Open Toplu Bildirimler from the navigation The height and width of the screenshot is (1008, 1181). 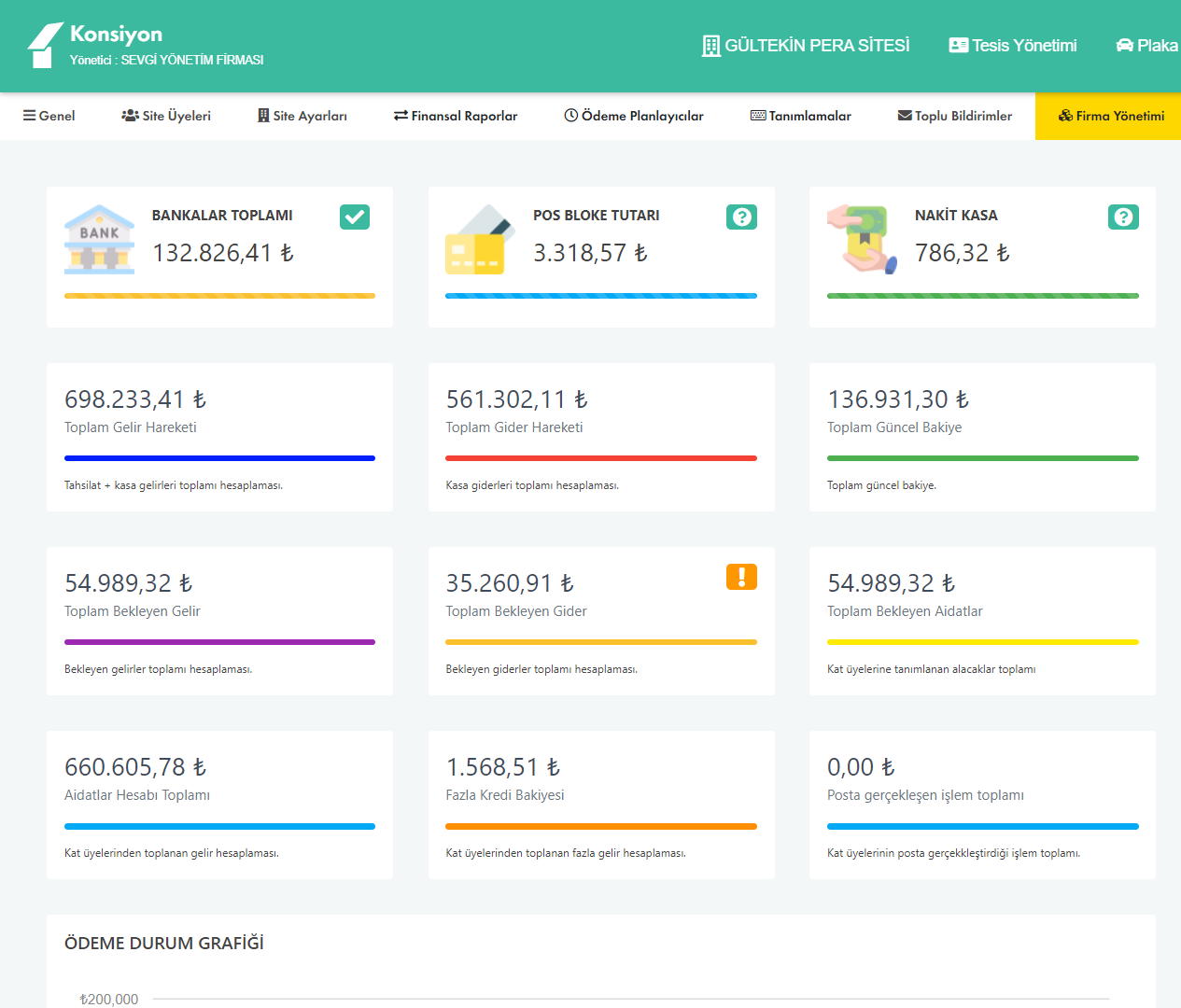(955, 116)
